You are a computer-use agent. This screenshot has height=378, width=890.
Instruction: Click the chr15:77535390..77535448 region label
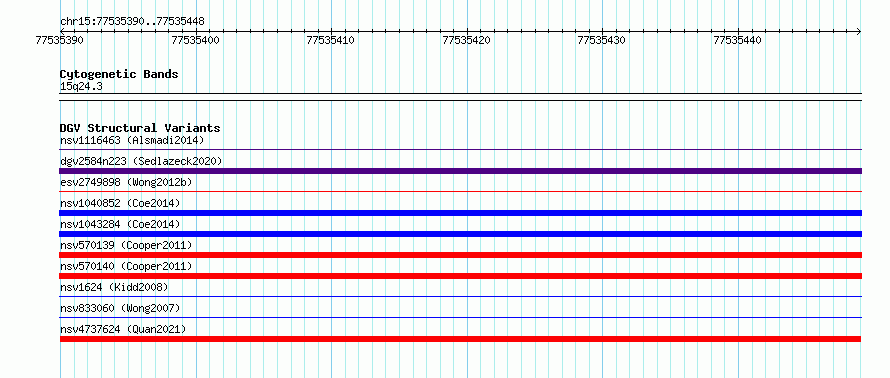(132, 22)
